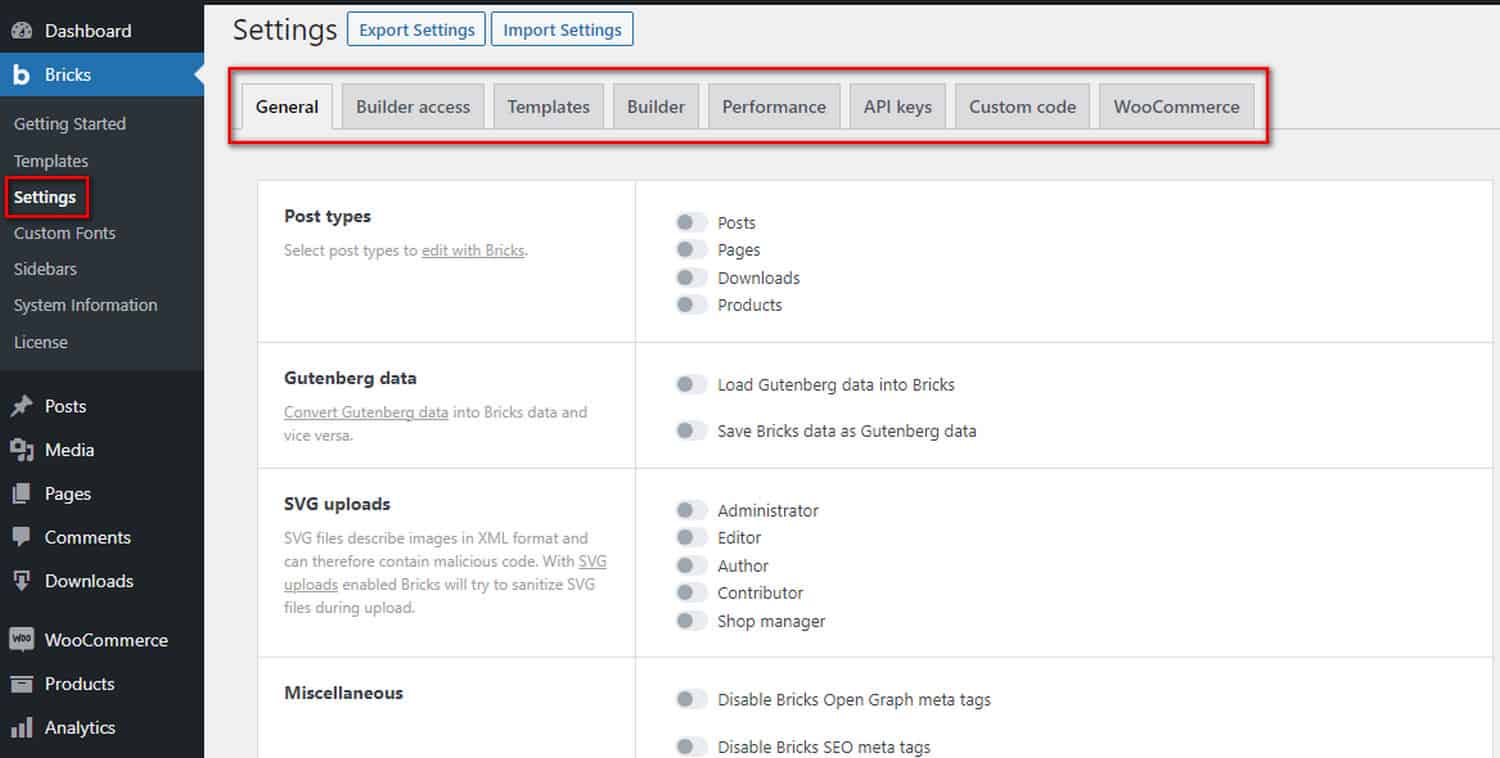This screenshot has width=1500, height=758.
Task: Go to Getting Started under Bricks
Action: [x=70, y=124]
